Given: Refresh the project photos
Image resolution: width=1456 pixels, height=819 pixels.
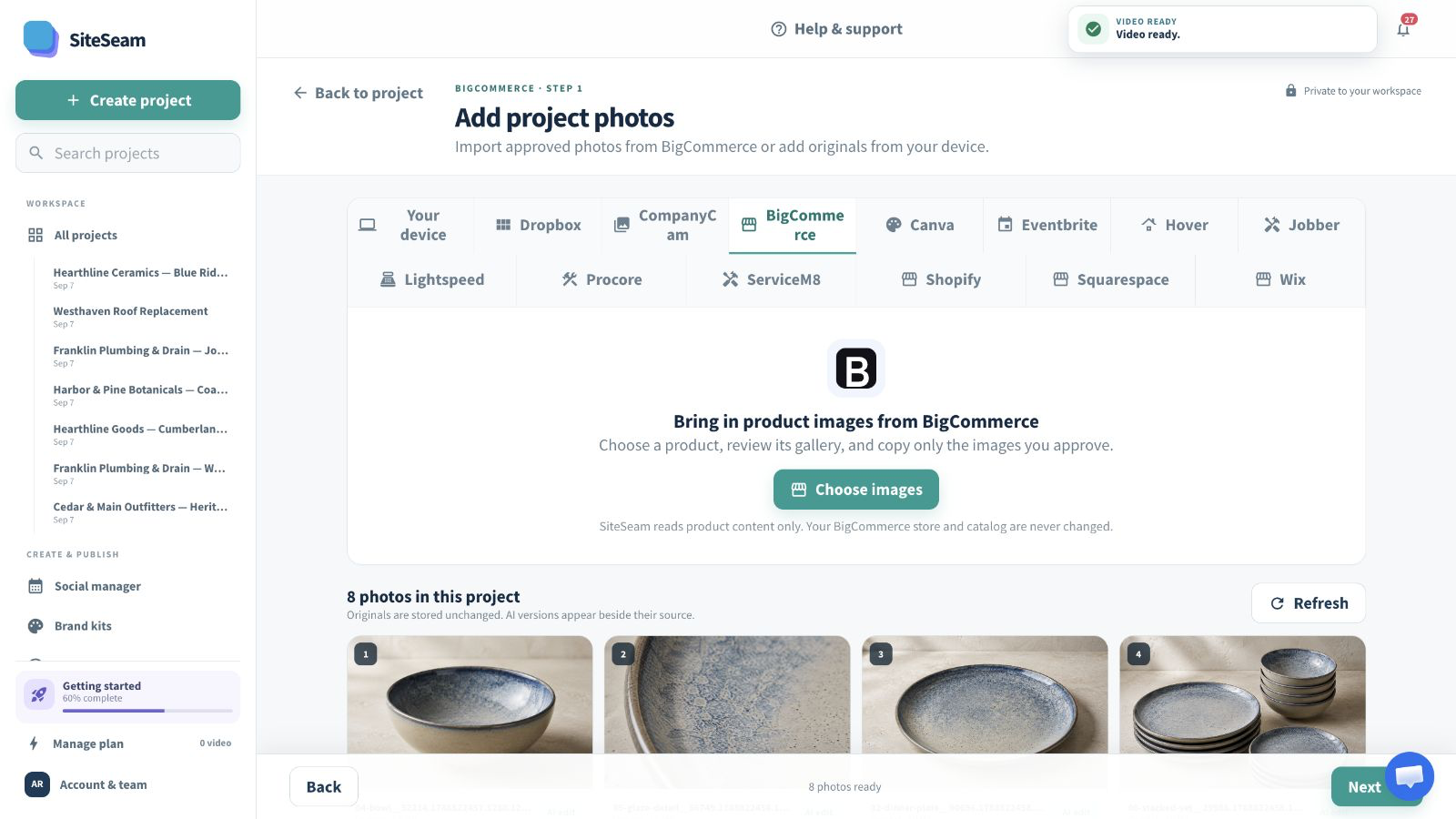Looking at the screenshot, I should tap(1309, 603).
